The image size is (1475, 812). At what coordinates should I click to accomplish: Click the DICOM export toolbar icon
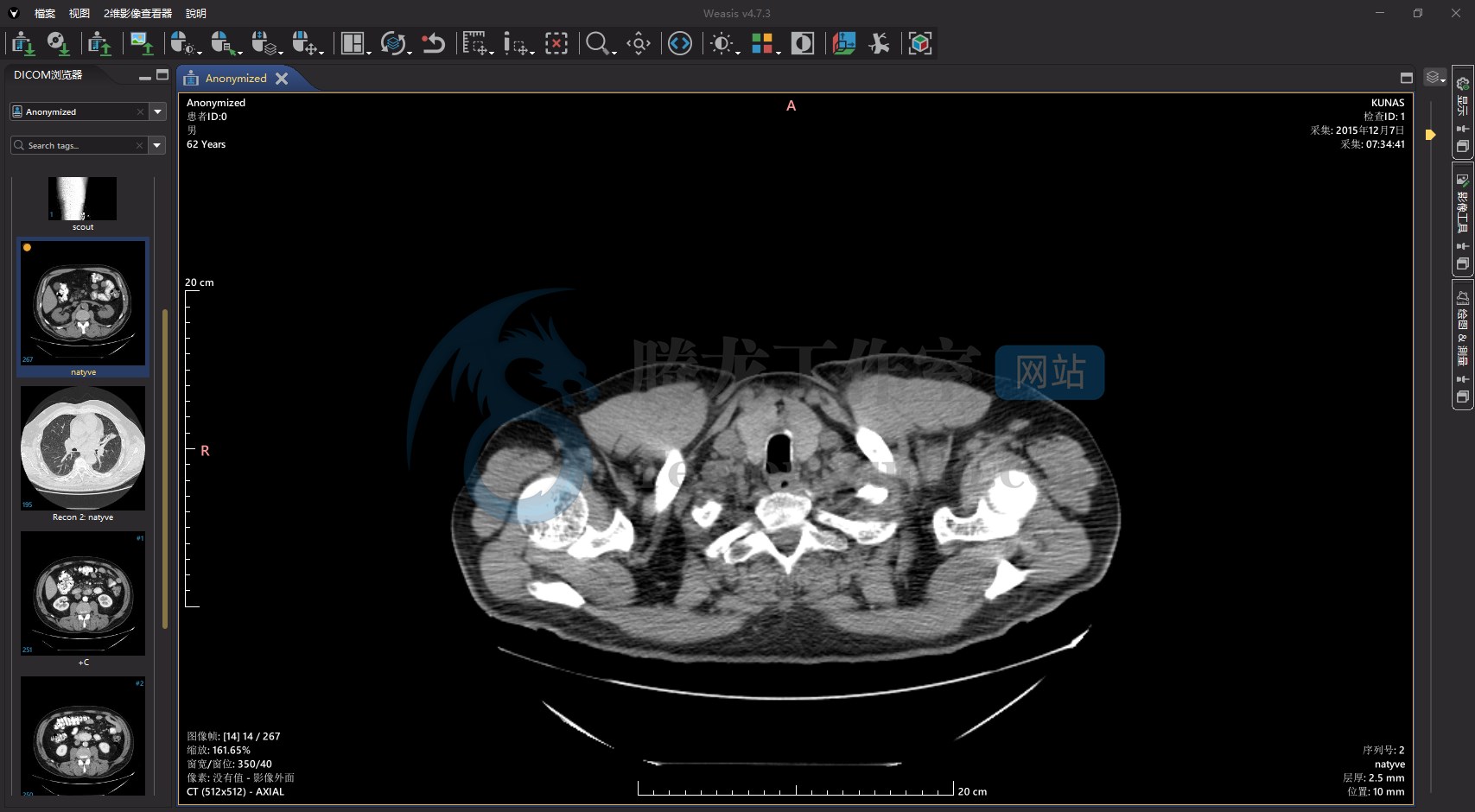(100, 43)
